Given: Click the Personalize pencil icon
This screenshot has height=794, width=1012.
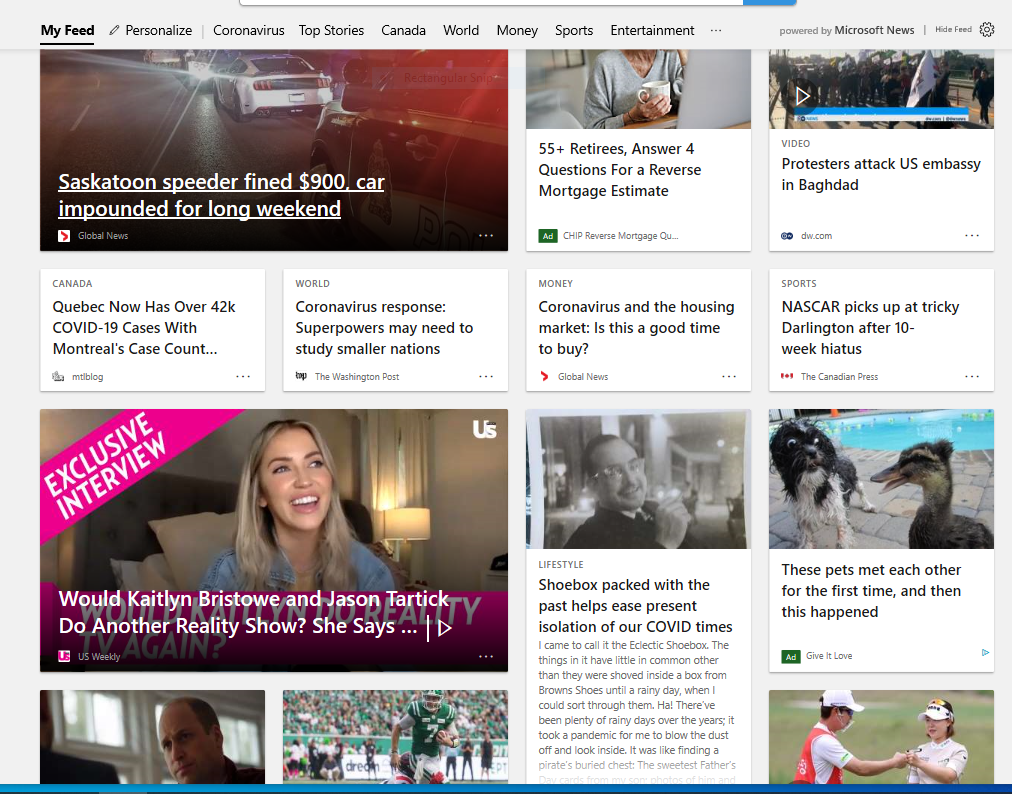Looking at the screenshot, I should 114,30.
